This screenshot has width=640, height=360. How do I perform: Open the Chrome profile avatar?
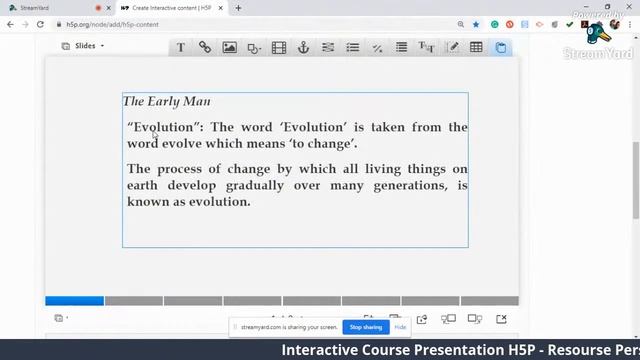click(x=615, y=24)
